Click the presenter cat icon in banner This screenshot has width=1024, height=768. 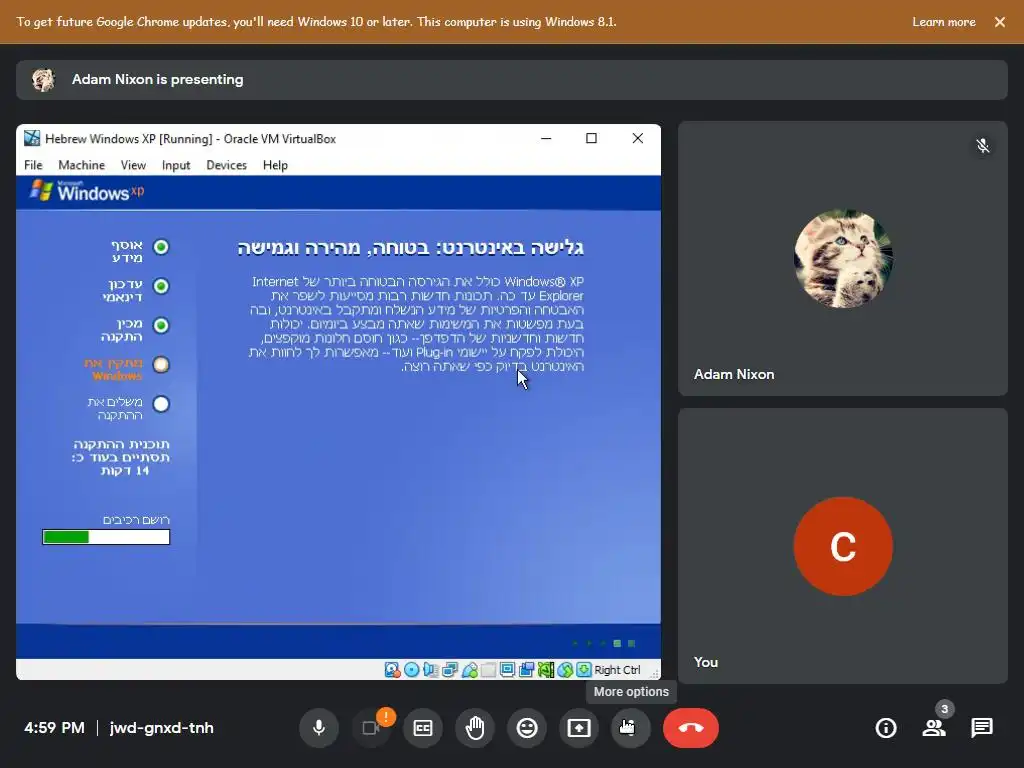tap(44, 80)
